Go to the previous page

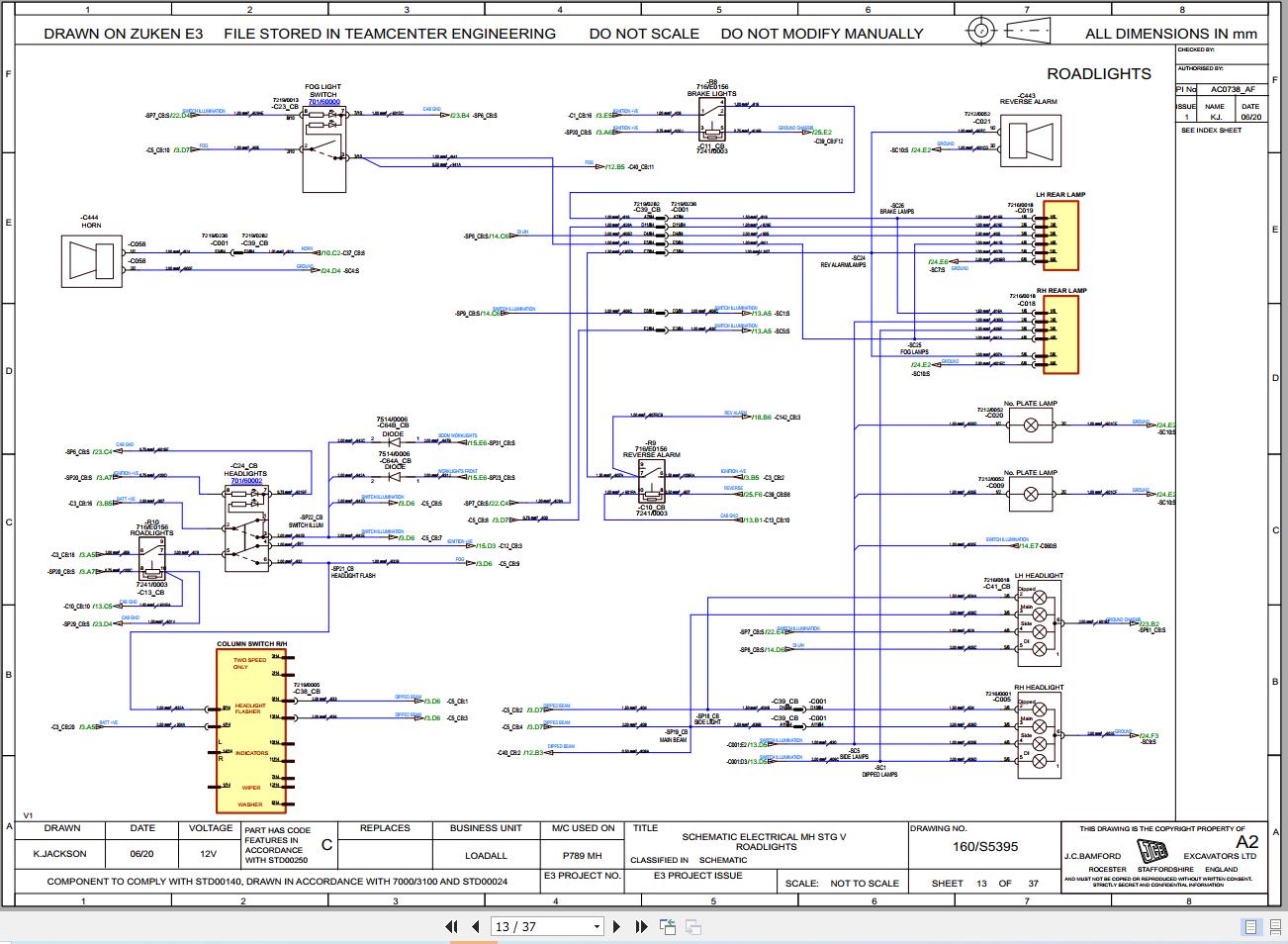[476, 926]
